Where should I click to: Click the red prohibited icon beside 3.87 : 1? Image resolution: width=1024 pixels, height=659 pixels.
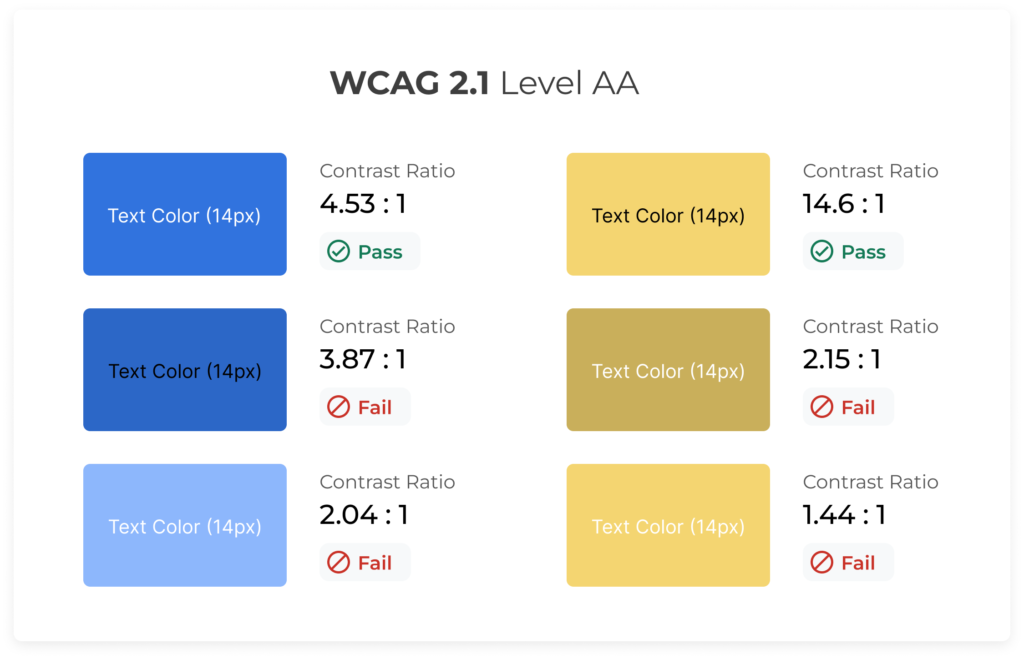click(339, 407)
